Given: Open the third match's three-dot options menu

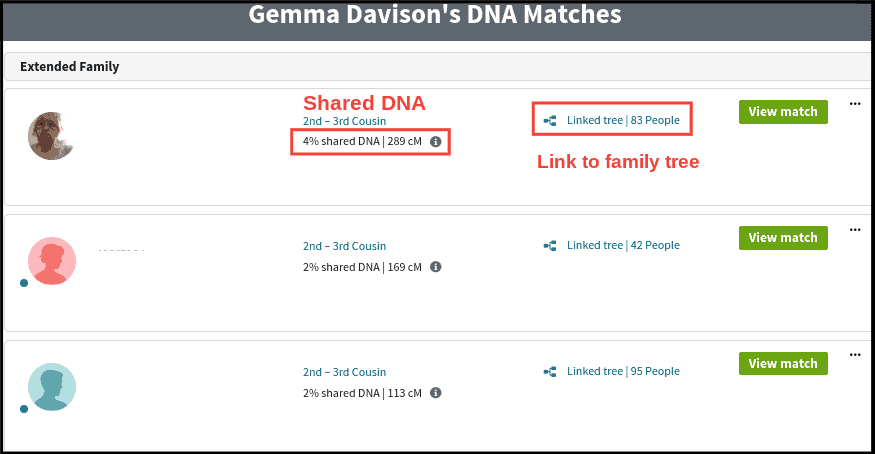Looking at the screenshot, I should tap(855, 354).
